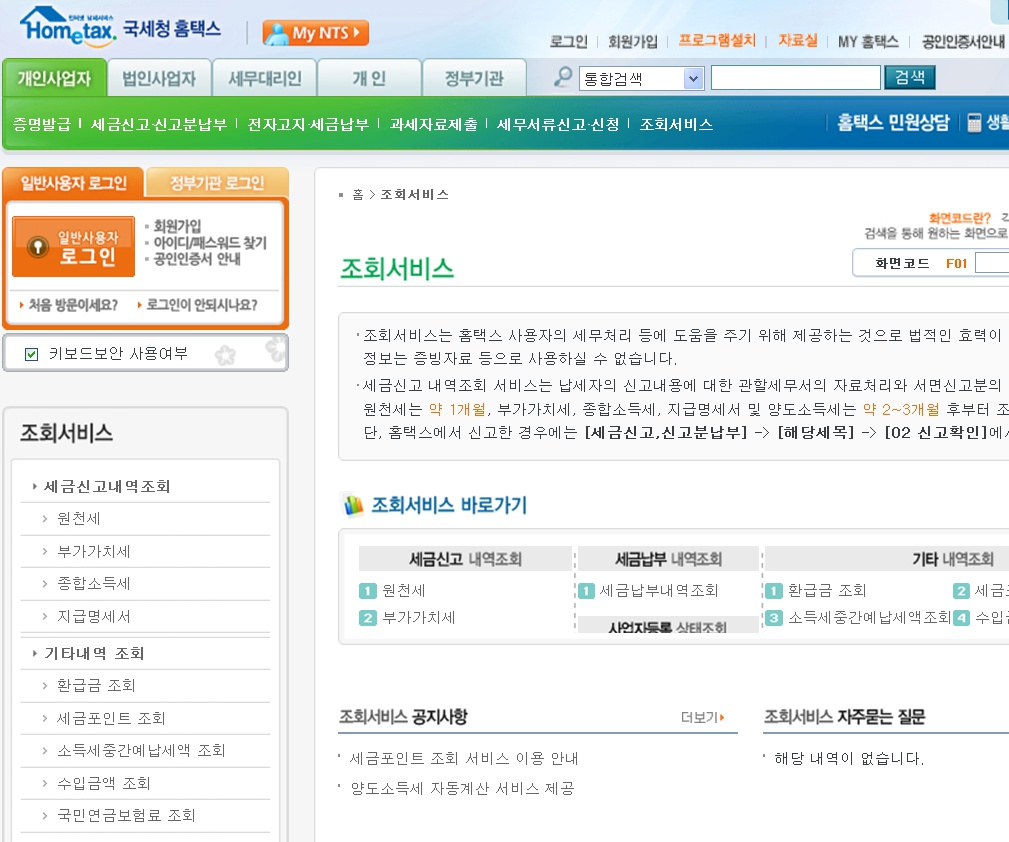1009x842 pixels.
Task: Open the 세금포인트 조회 sidebar item
Action: pos(111,718)
